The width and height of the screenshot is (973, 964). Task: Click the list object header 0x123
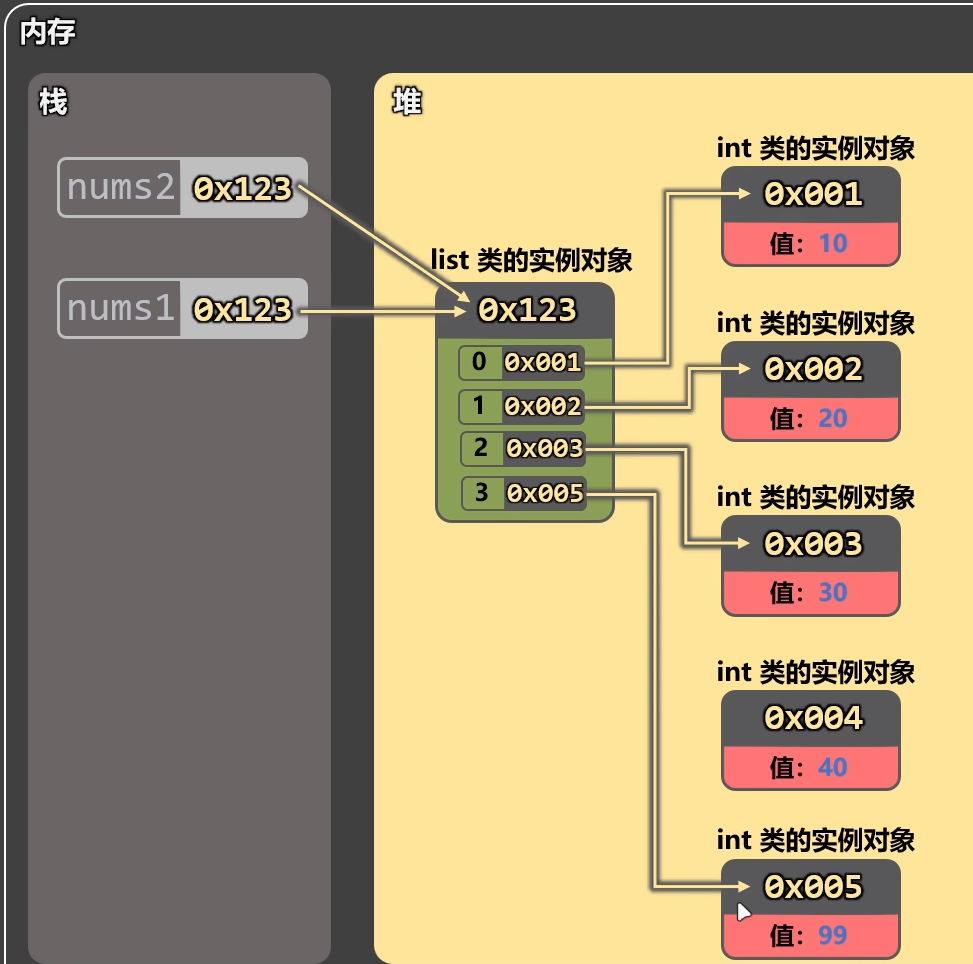point(526,310)
